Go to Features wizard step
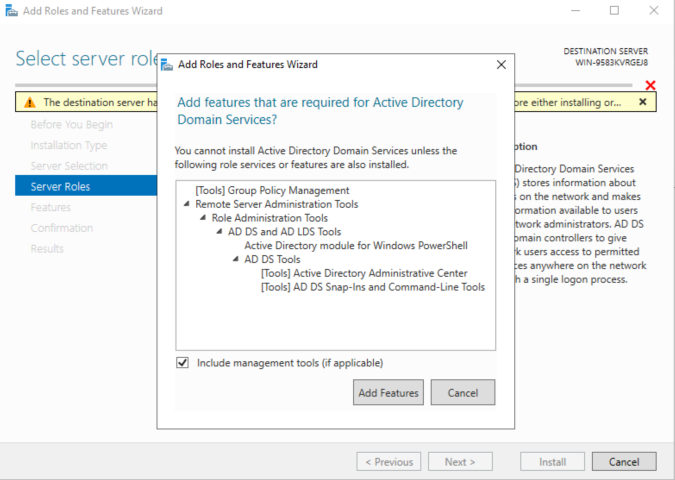This screenshot has width=675, height=480. pos(50,207)
